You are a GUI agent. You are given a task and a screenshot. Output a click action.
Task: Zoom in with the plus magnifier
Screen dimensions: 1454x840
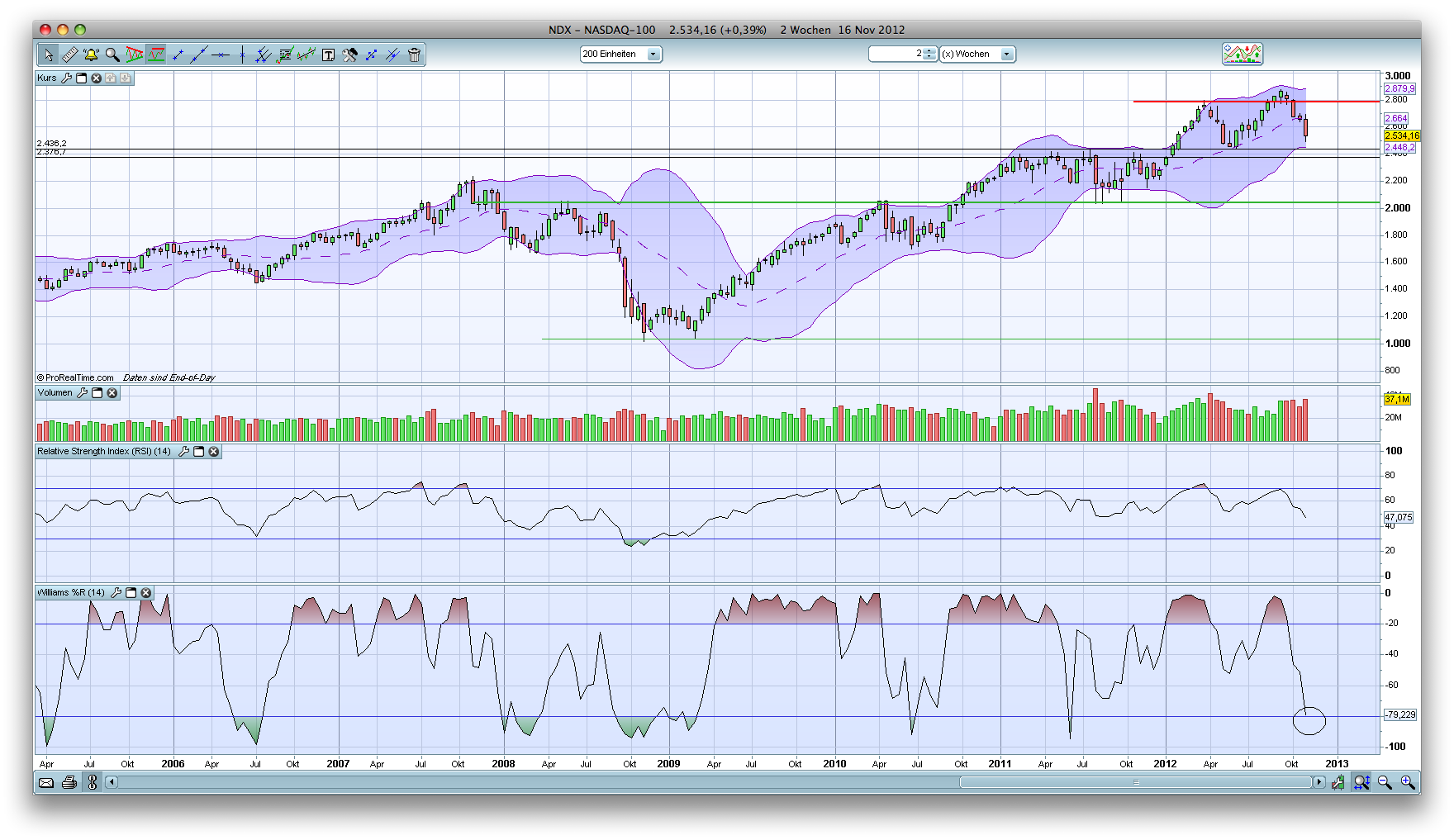[x=1408, y=782]
